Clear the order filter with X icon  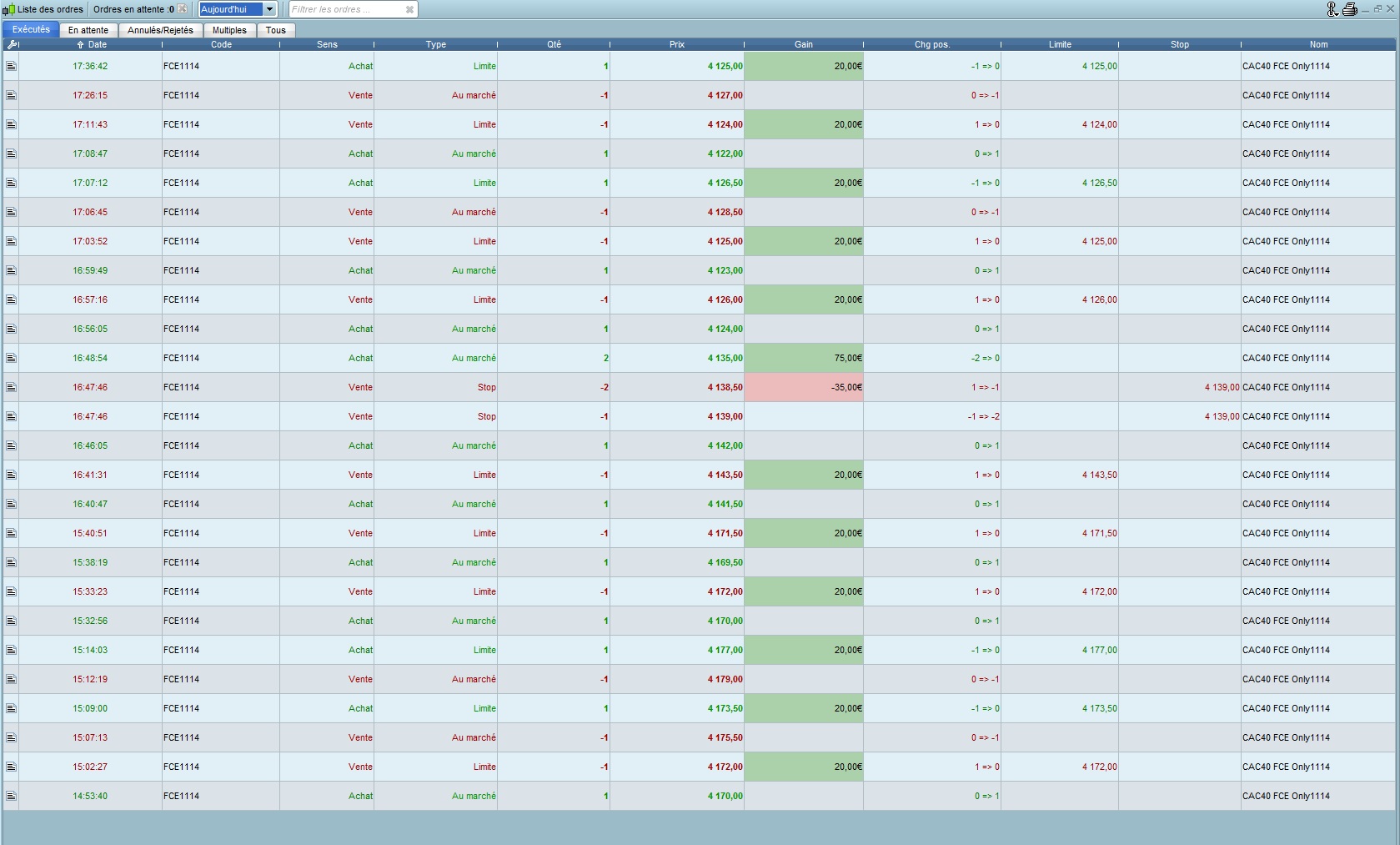pyautogui.click(x=409, y=9)
